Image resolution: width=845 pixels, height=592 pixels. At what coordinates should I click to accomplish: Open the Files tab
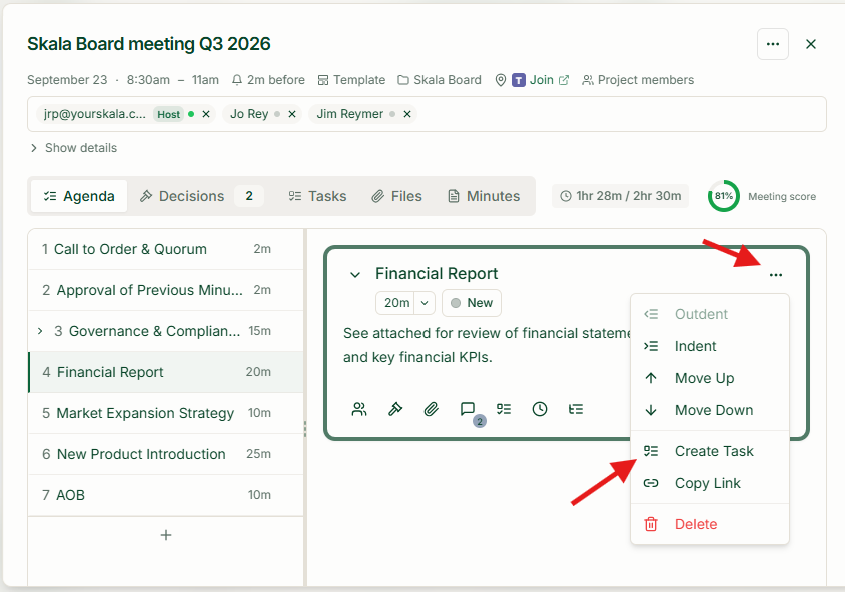coord(396,196)
